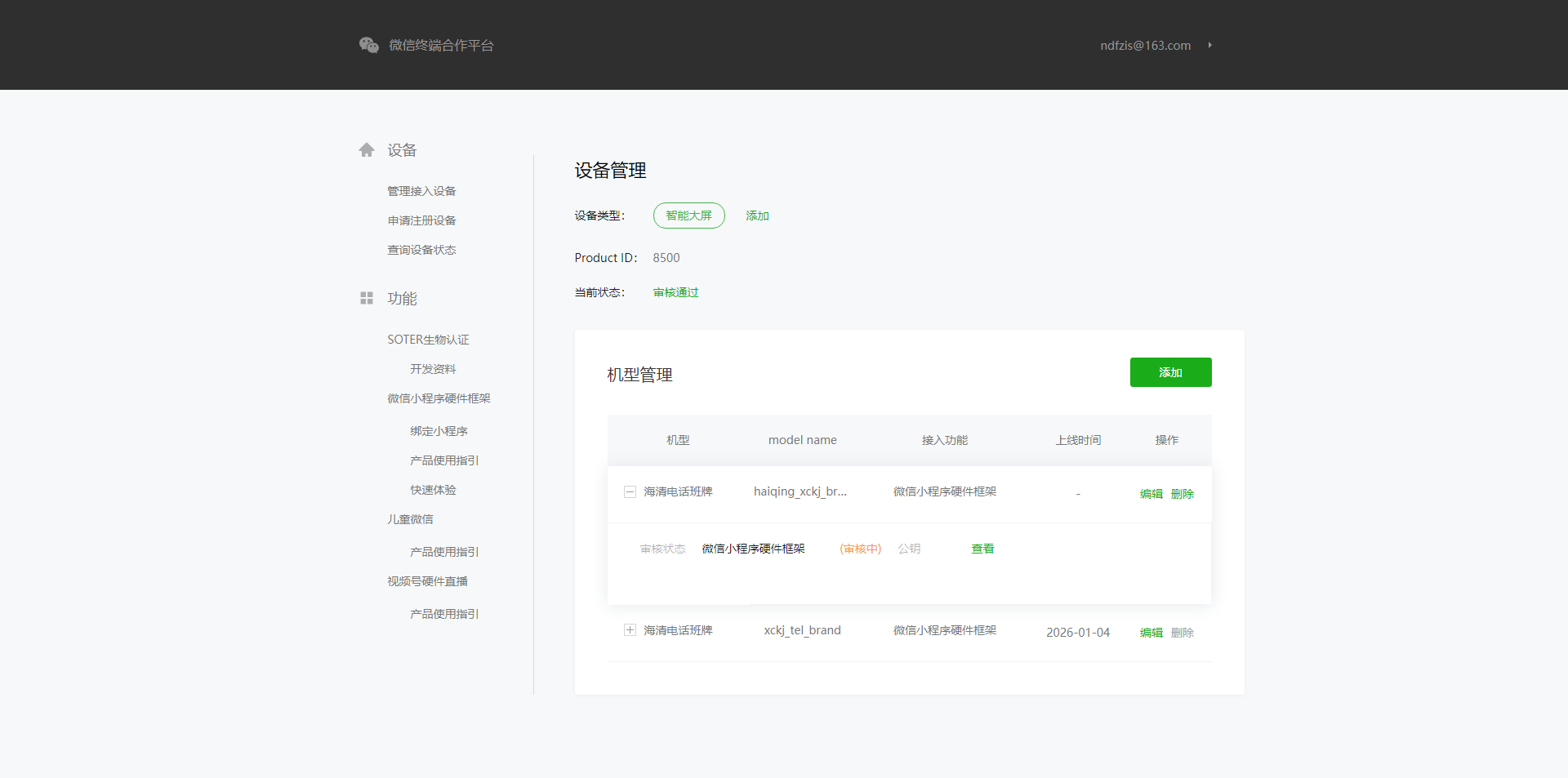Click 删除 for the xckj_tel_brand row

(1183, 633)
